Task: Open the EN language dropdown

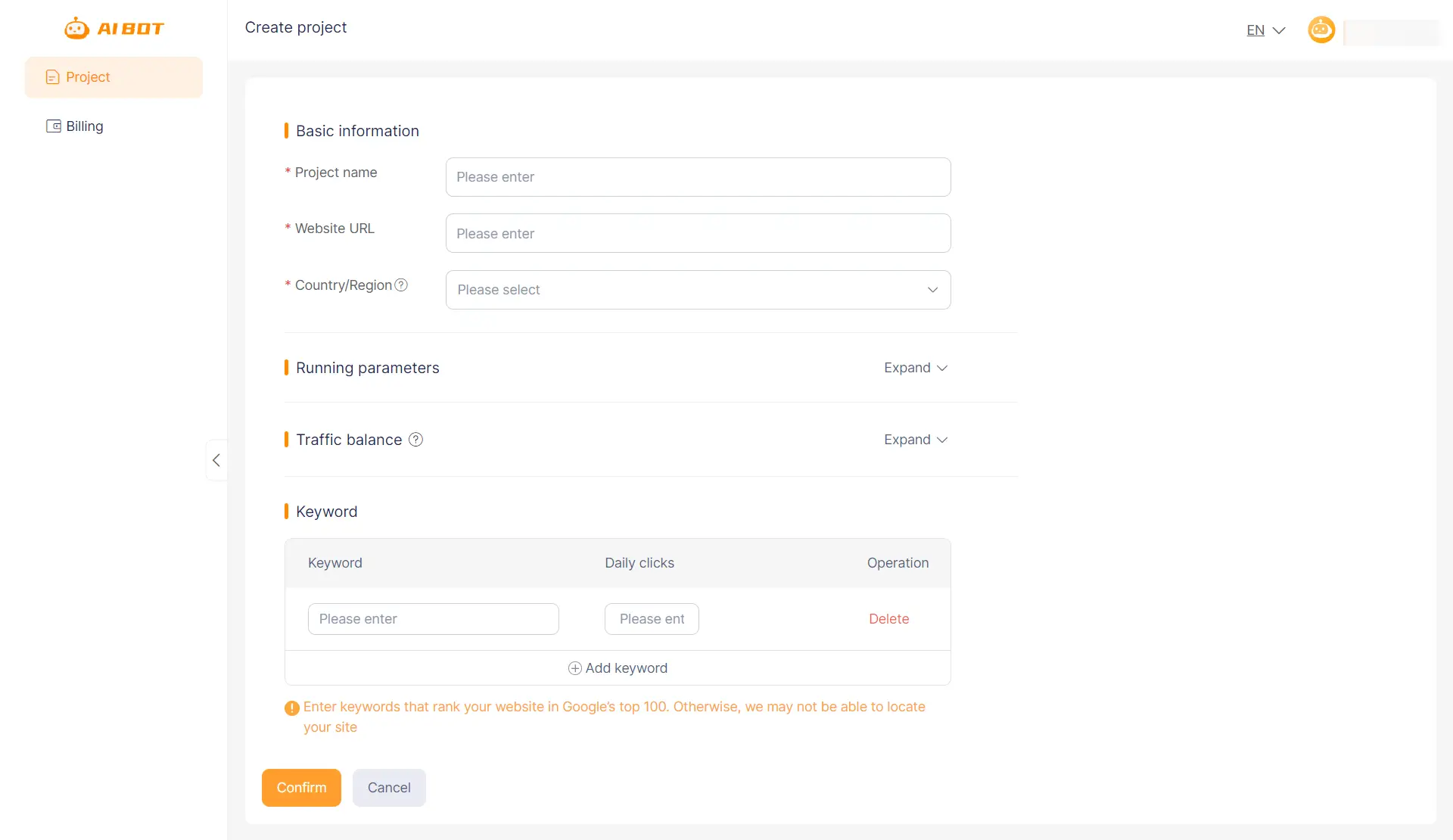Action: (1265, 30)
